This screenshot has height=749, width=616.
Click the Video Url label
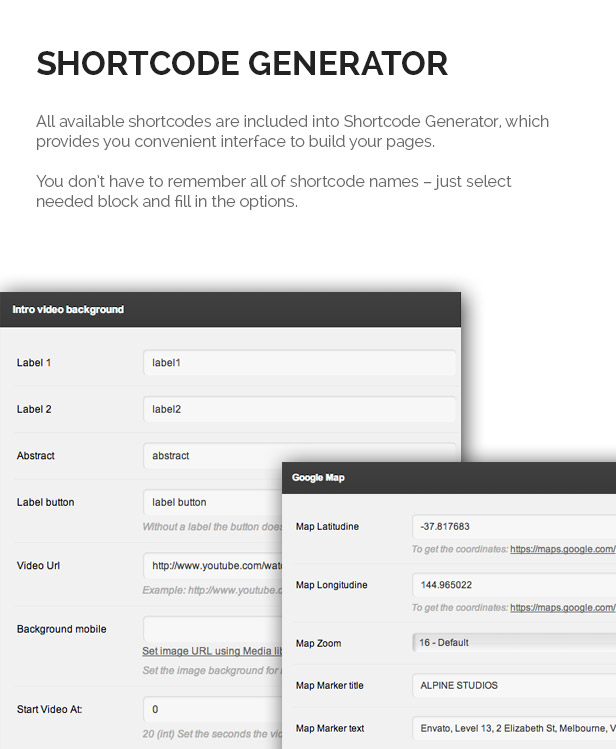[x=38, y=566]
